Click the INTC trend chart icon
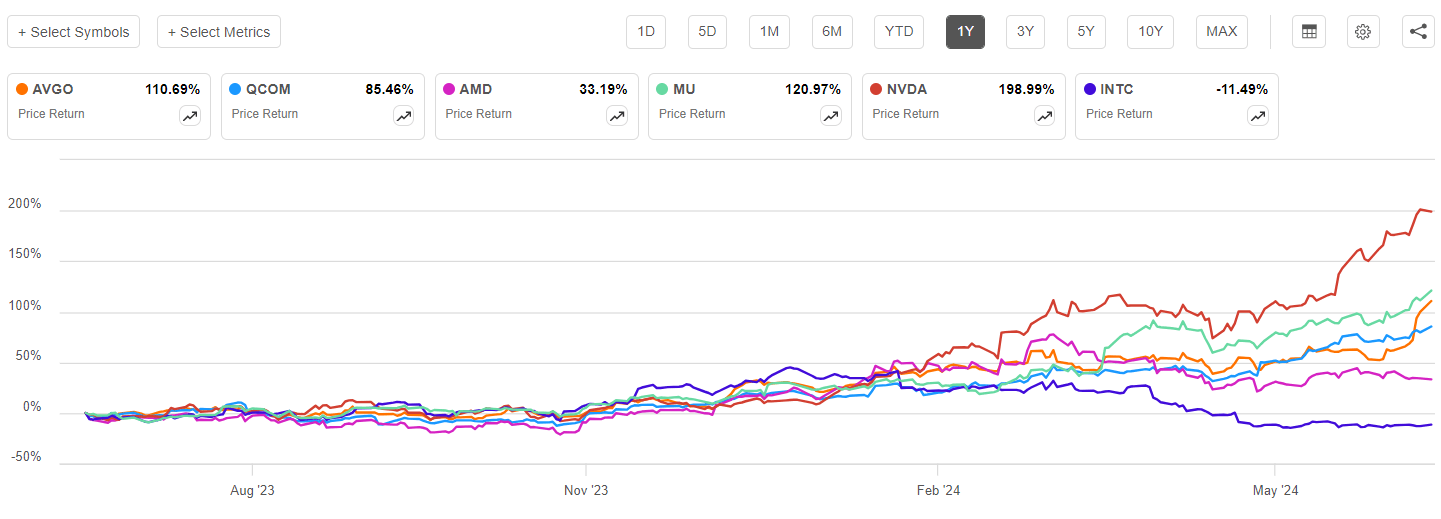The height and width of the screenshot is (519, 1441). coord(1258,116)
